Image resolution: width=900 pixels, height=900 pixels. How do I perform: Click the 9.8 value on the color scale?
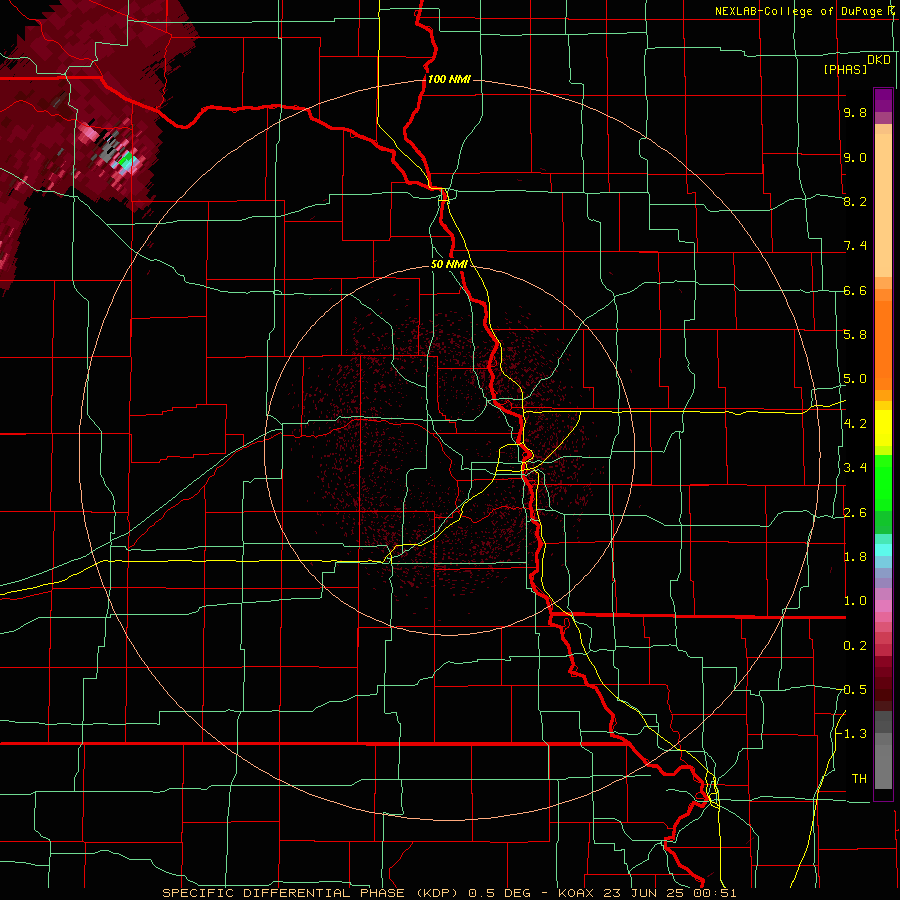tap(855, 112)
